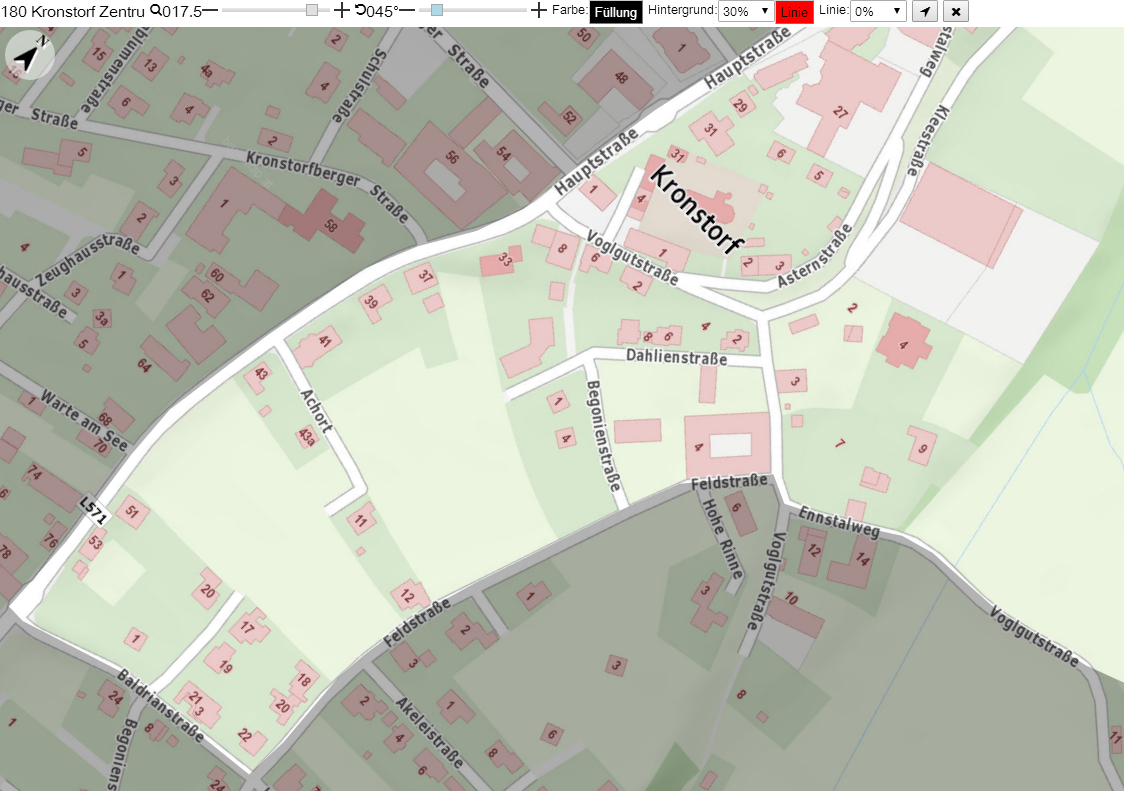Open the Hintergrund 30% dropdown
The width and height of the screenshot is (1124, 791).
[x=746, y=11]
